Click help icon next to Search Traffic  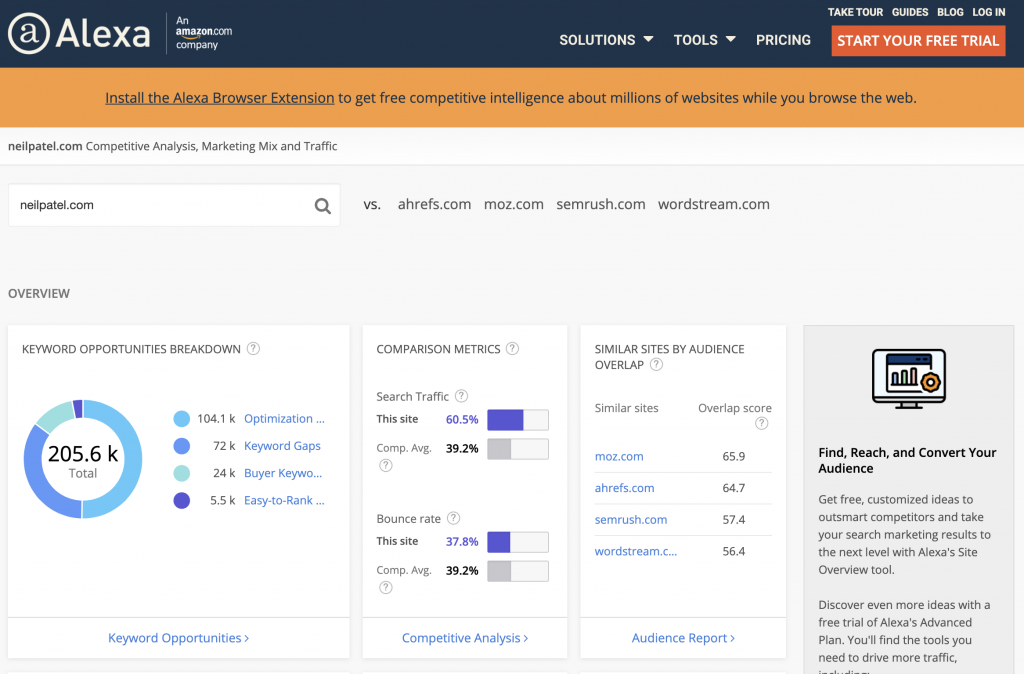[461, 396]
